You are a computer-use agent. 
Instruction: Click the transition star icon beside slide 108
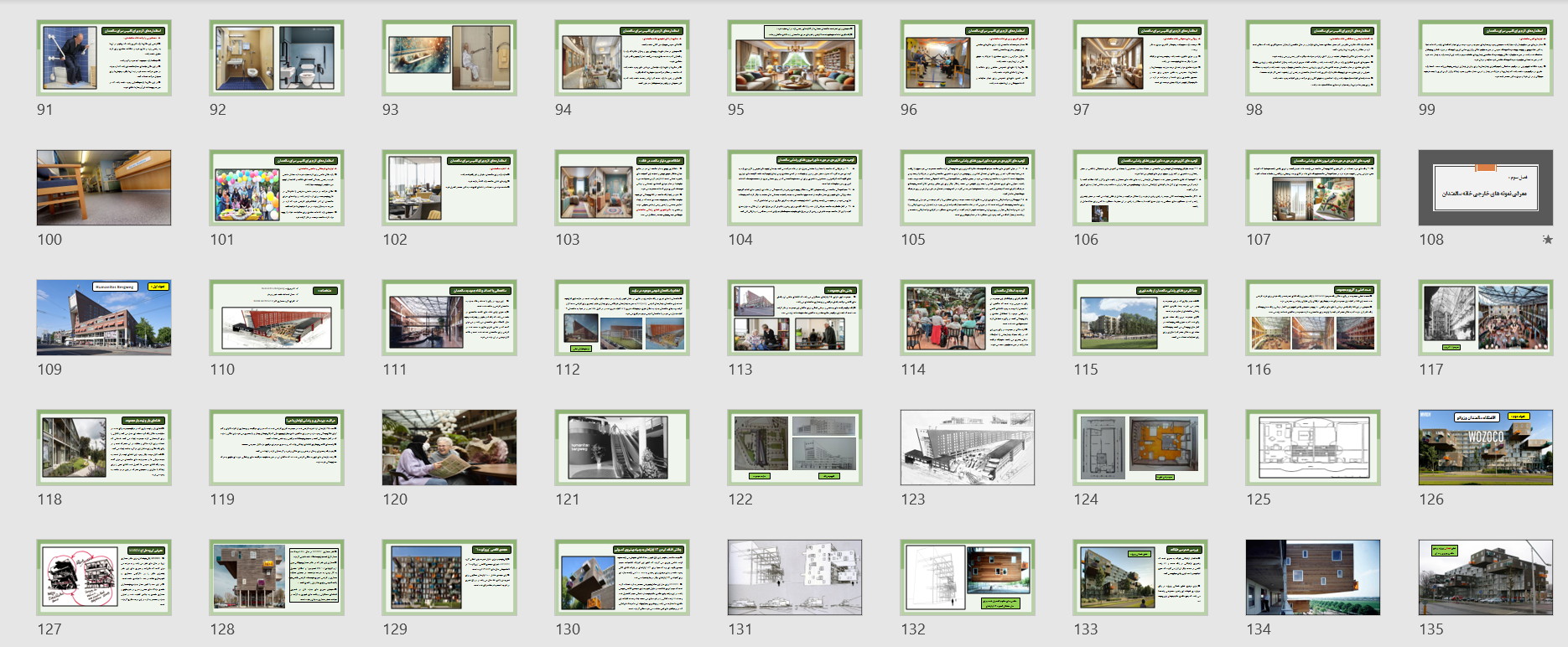coord(1547,240)
